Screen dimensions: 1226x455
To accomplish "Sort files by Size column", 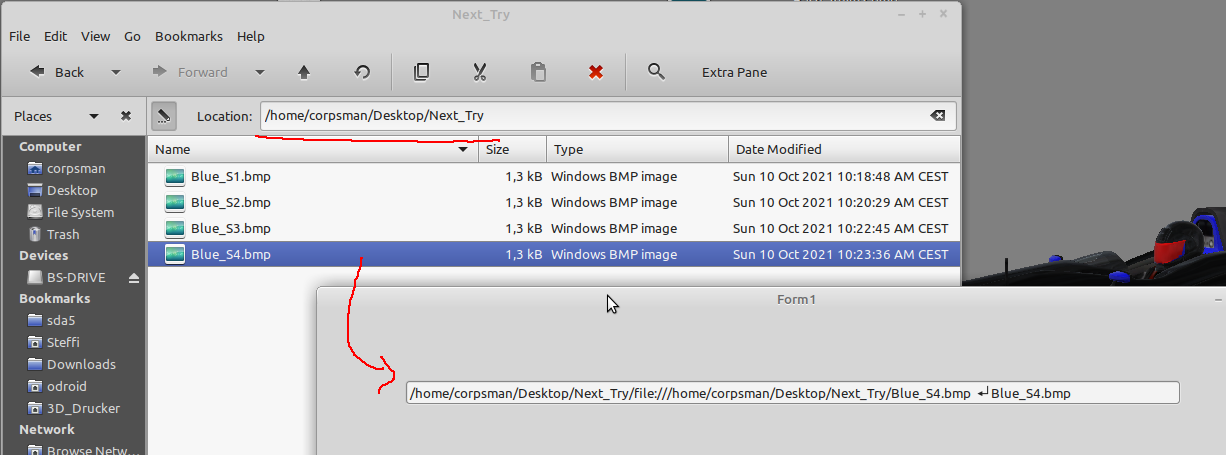I will pos(512,149).
